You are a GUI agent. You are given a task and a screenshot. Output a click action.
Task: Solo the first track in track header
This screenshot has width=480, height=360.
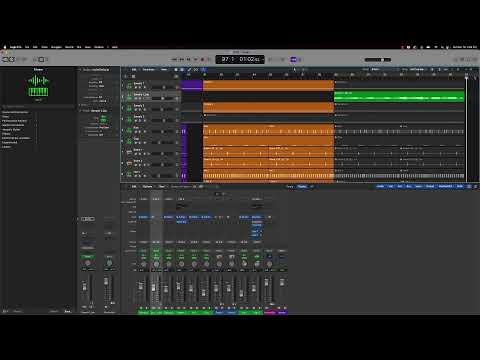pyautogui.click(x=140, y=87)
